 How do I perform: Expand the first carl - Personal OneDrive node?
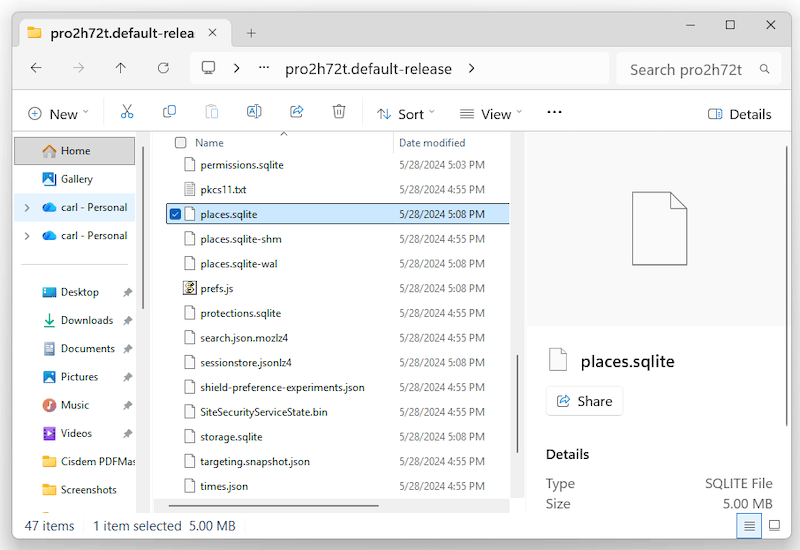tap(27, 208)
